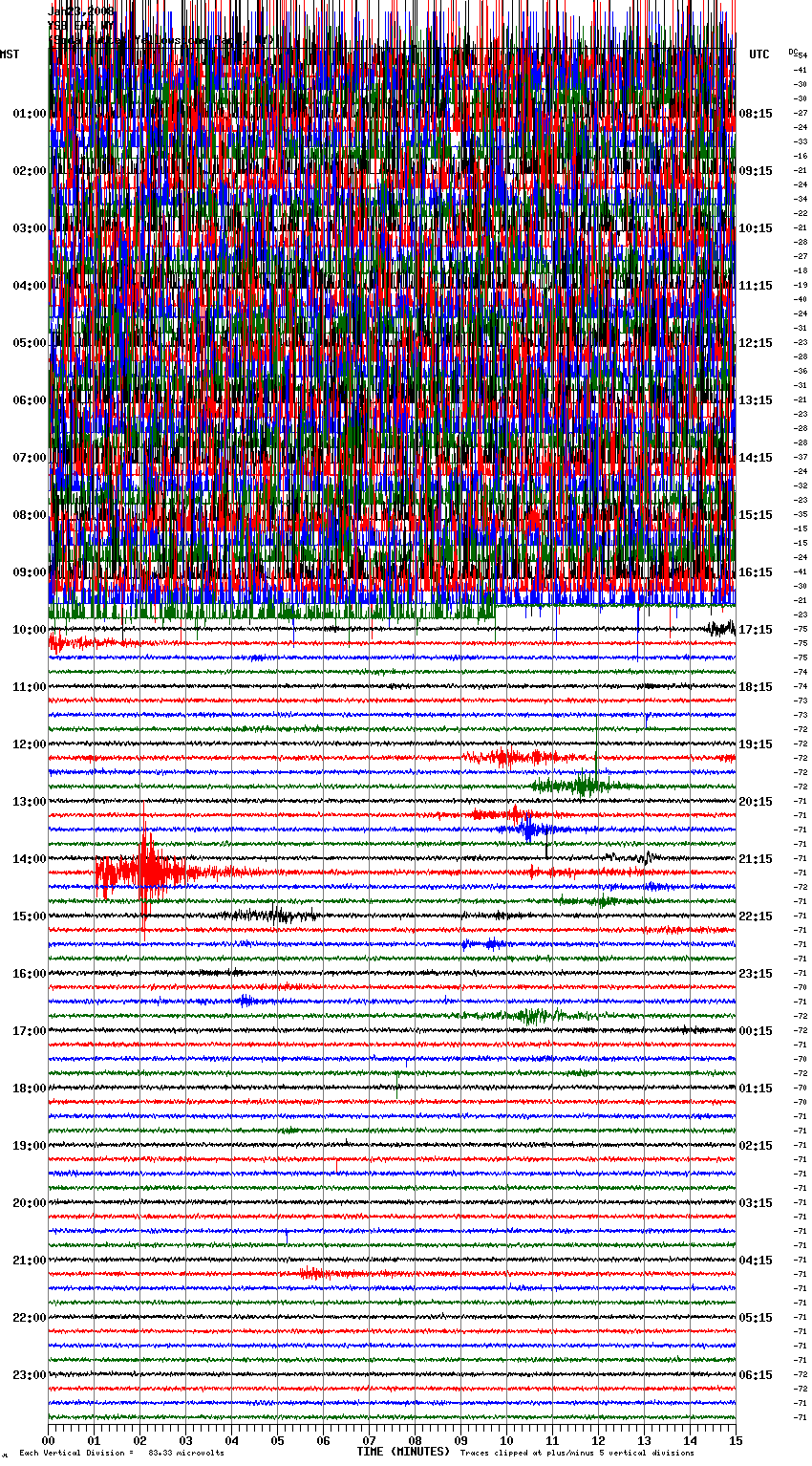
Task: Select the 05:00 MST row label
Action: pos(30,343)
